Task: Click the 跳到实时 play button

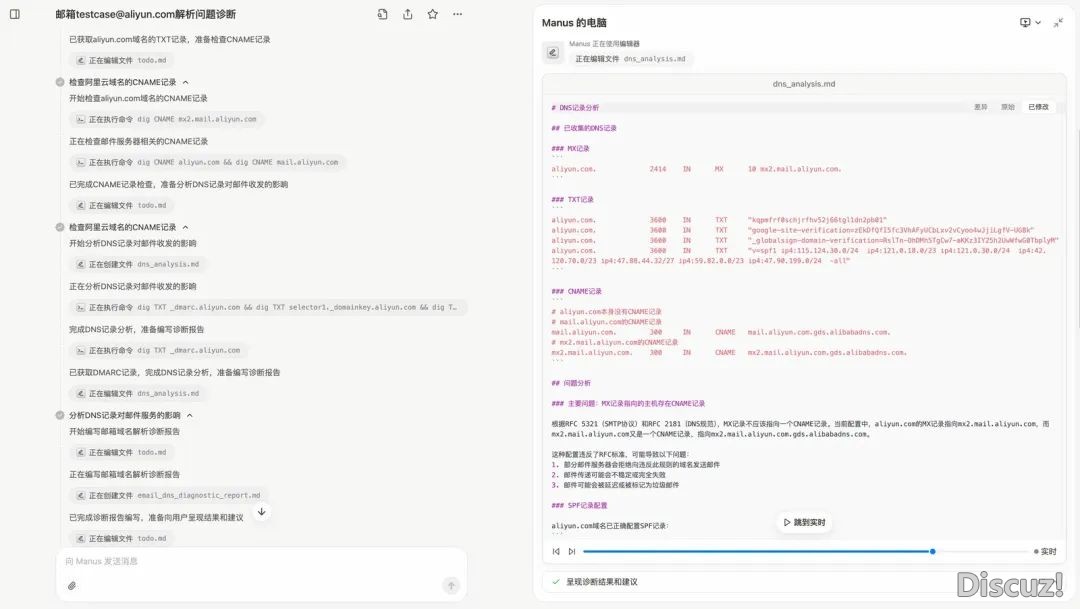Action: [804, 522]
